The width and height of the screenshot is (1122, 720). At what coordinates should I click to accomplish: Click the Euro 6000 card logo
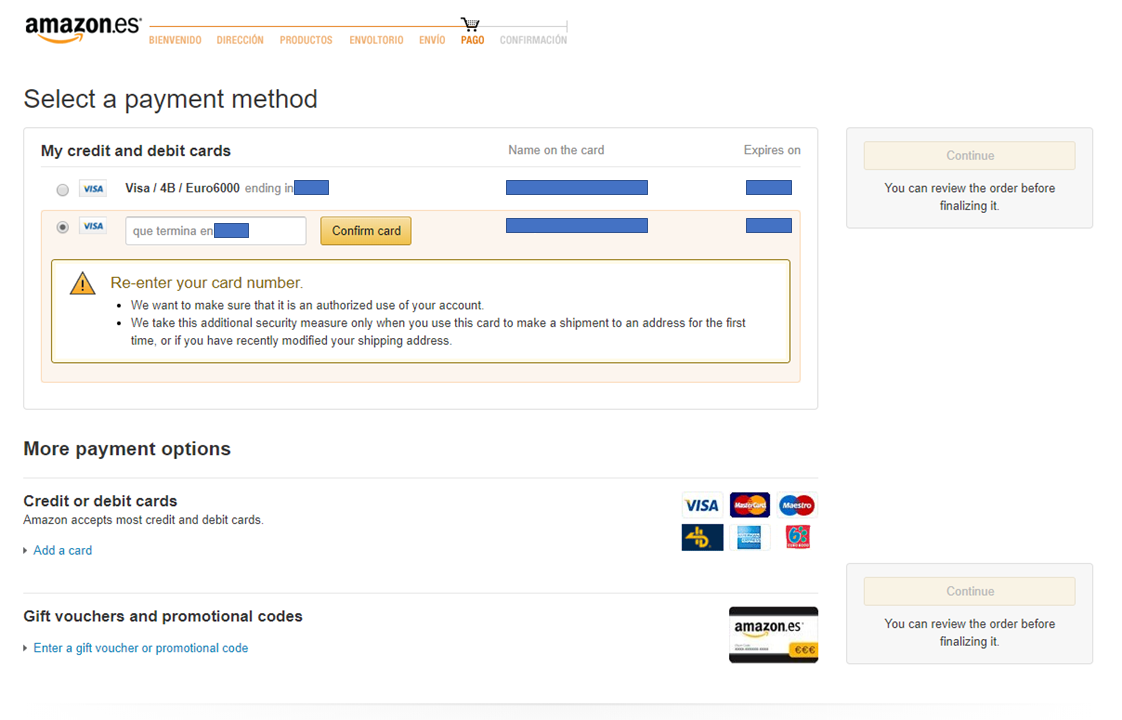pos(798,537)
